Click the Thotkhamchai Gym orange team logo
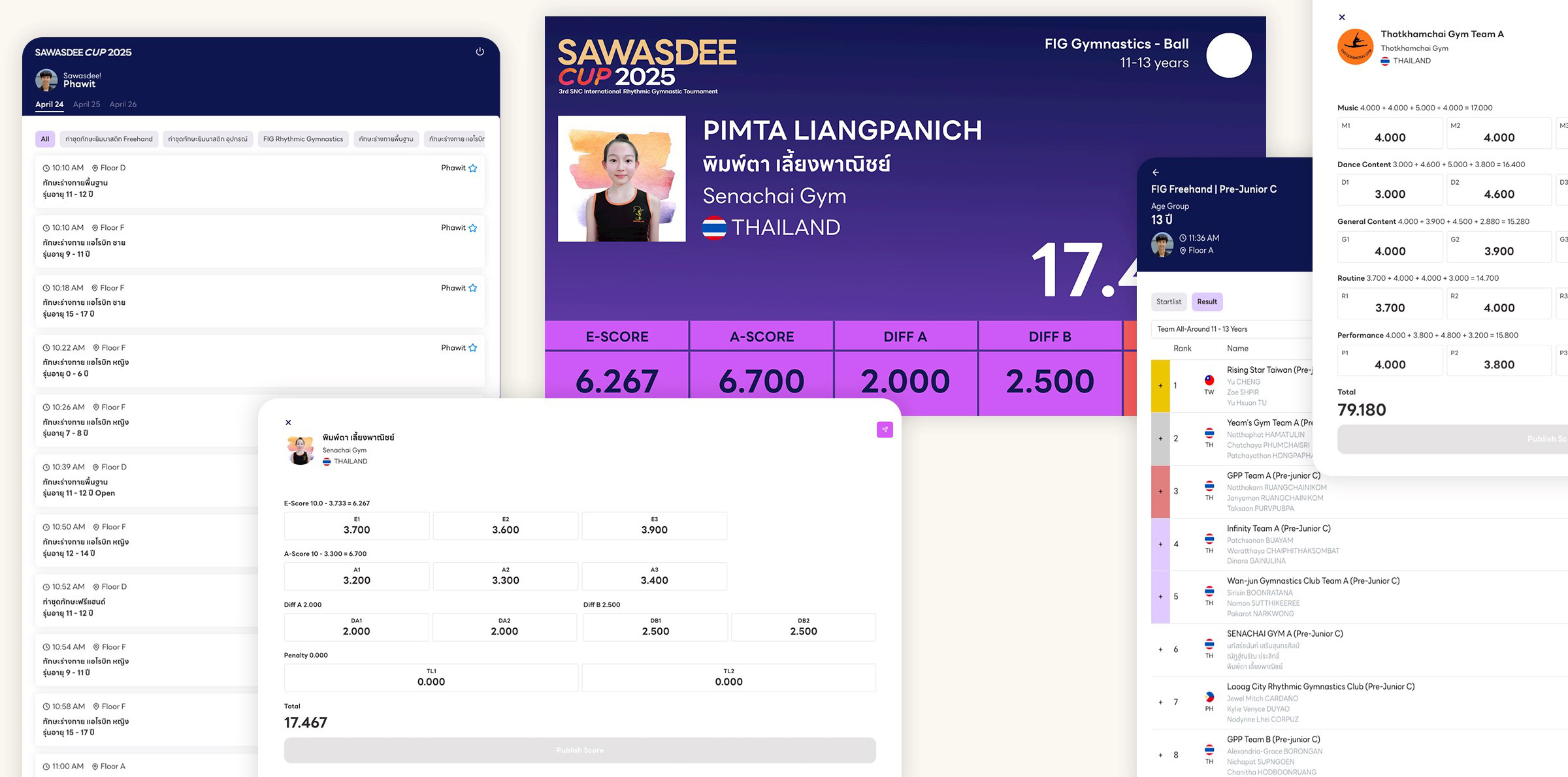The image size is (1568, 777). pyautogui.click(x=1355, y=47)
